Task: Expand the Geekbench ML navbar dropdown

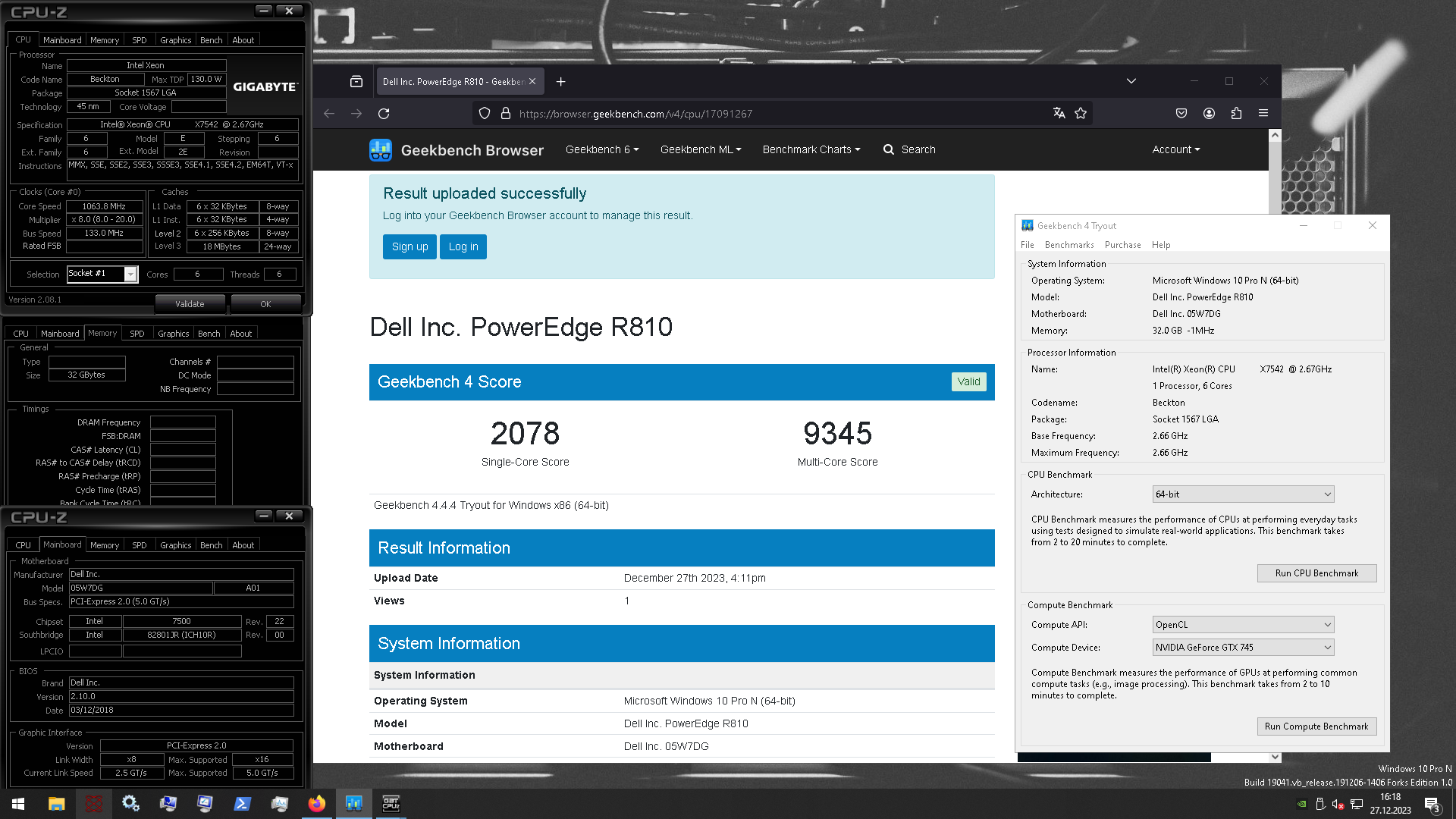Action: pyautogui.click(x=701, y=149)
